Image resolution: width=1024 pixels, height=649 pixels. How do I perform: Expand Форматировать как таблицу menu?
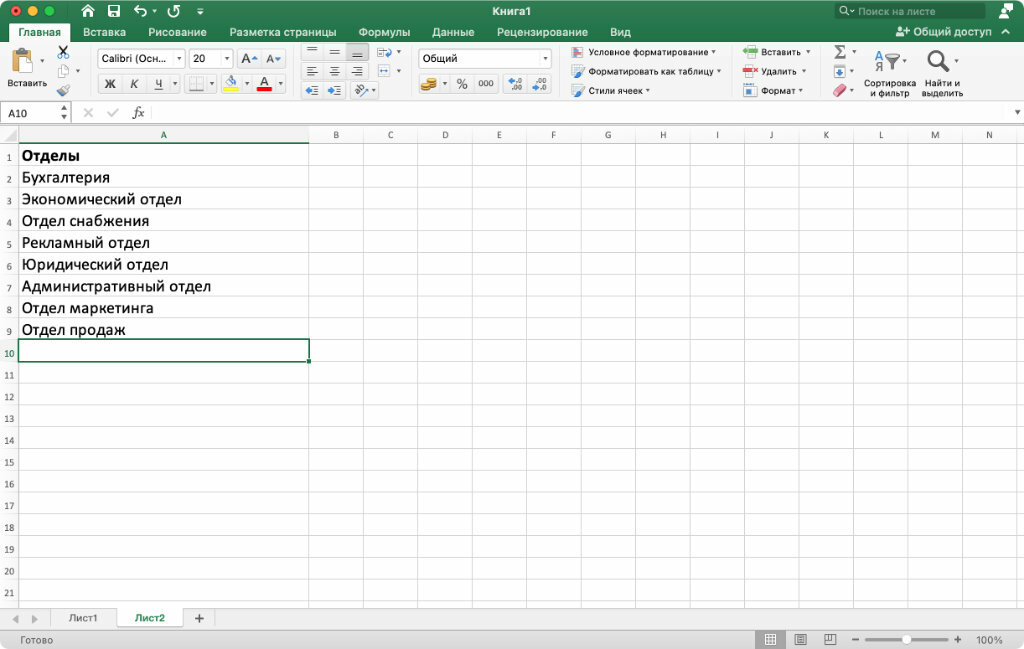(646, 71)
